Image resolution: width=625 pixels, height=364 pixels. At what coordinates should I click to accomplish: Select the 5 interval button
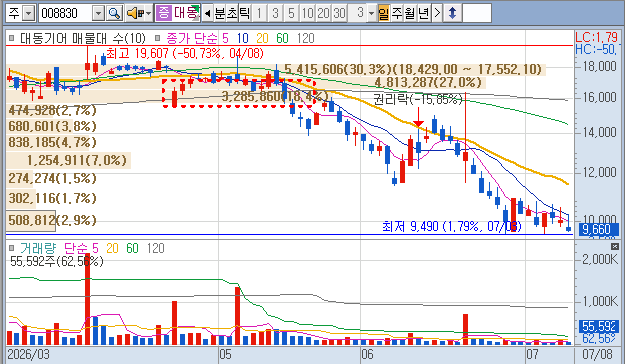(291, 13)
